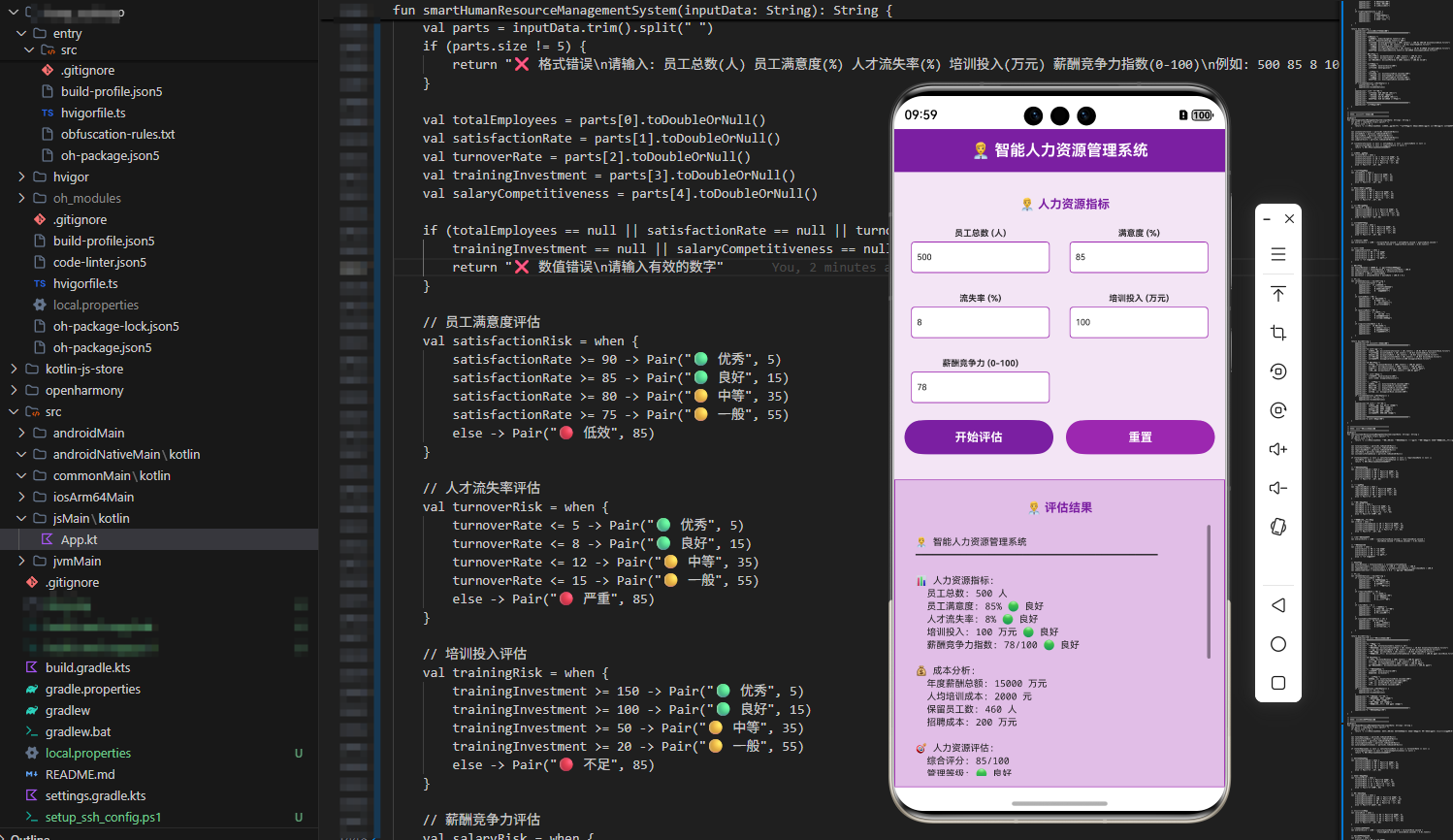Click the emulator keep-on-top arrow icon
The height and width of the screenshot is (840, 1453).
[x=1278, y=294]
